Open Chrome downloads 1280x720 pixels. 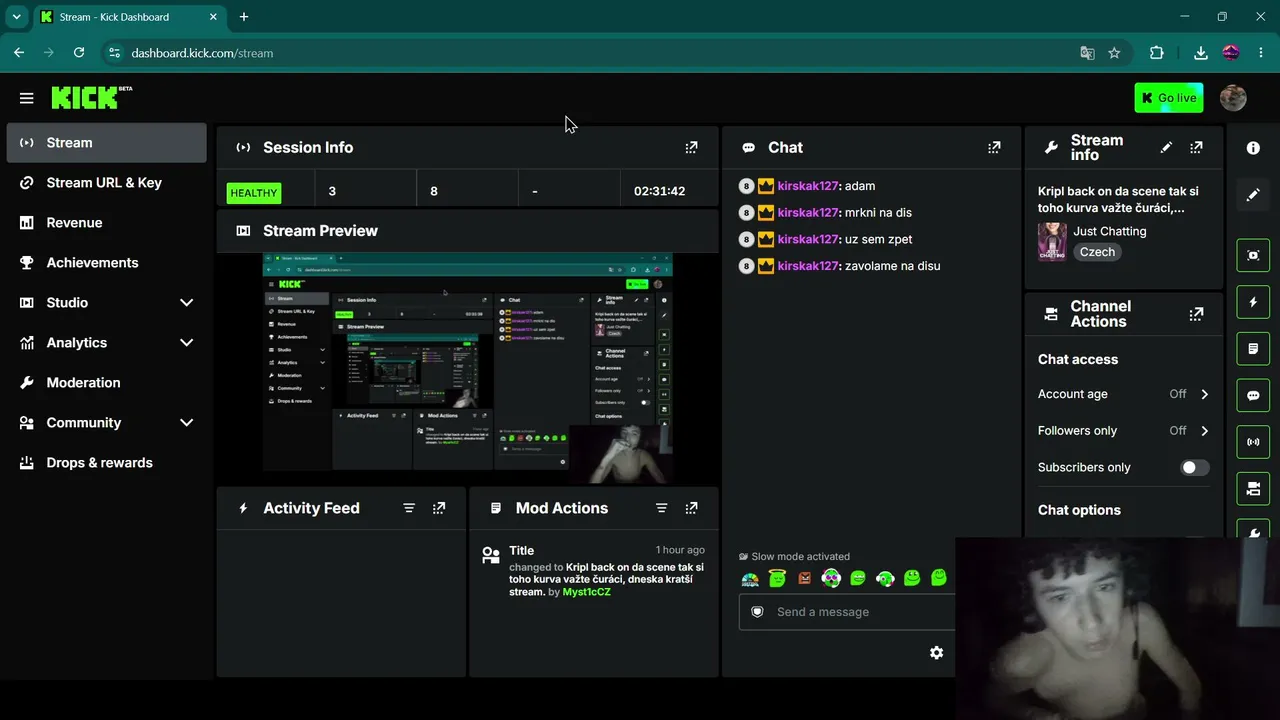coord(1201,53)
